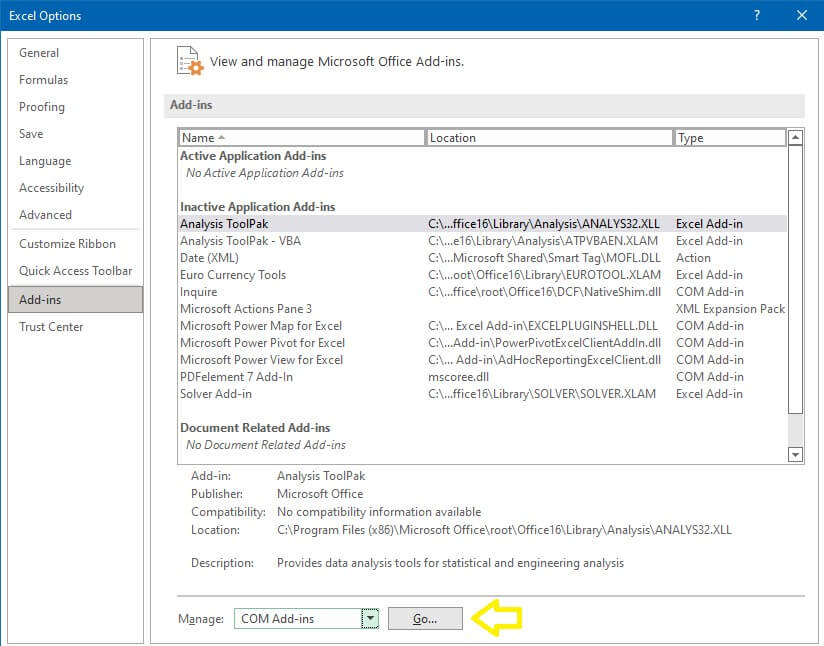This screenshot has width=824, height=646.
Task: Select the Analysis ToolPak add-in row
Action: pyautogui.click(x=482, y=224)
